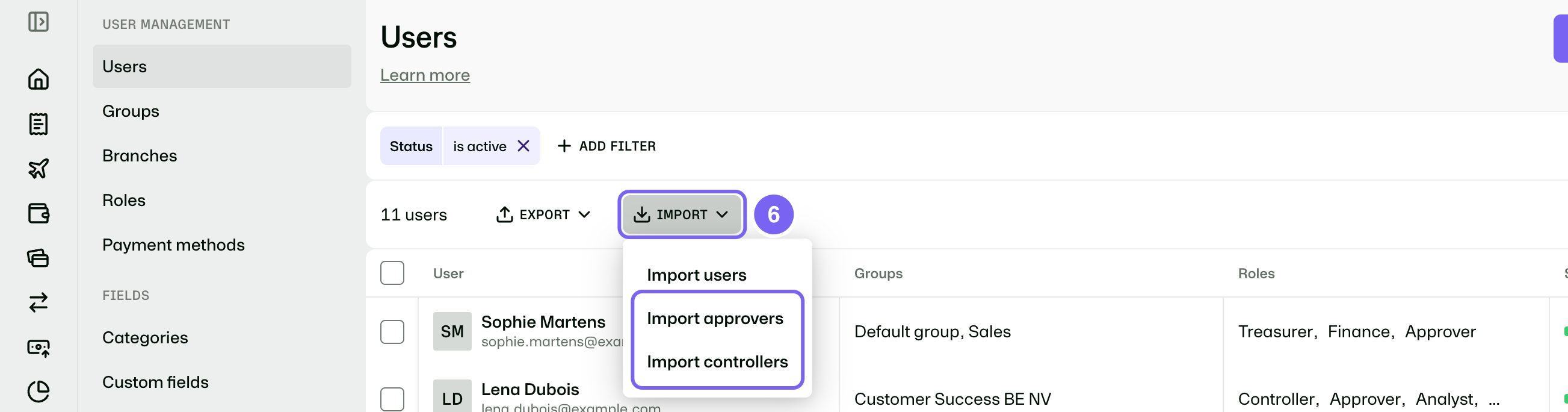Viewport: 1568px width, 412px height.
Task: Click the User column header
Action: [448, 273]
